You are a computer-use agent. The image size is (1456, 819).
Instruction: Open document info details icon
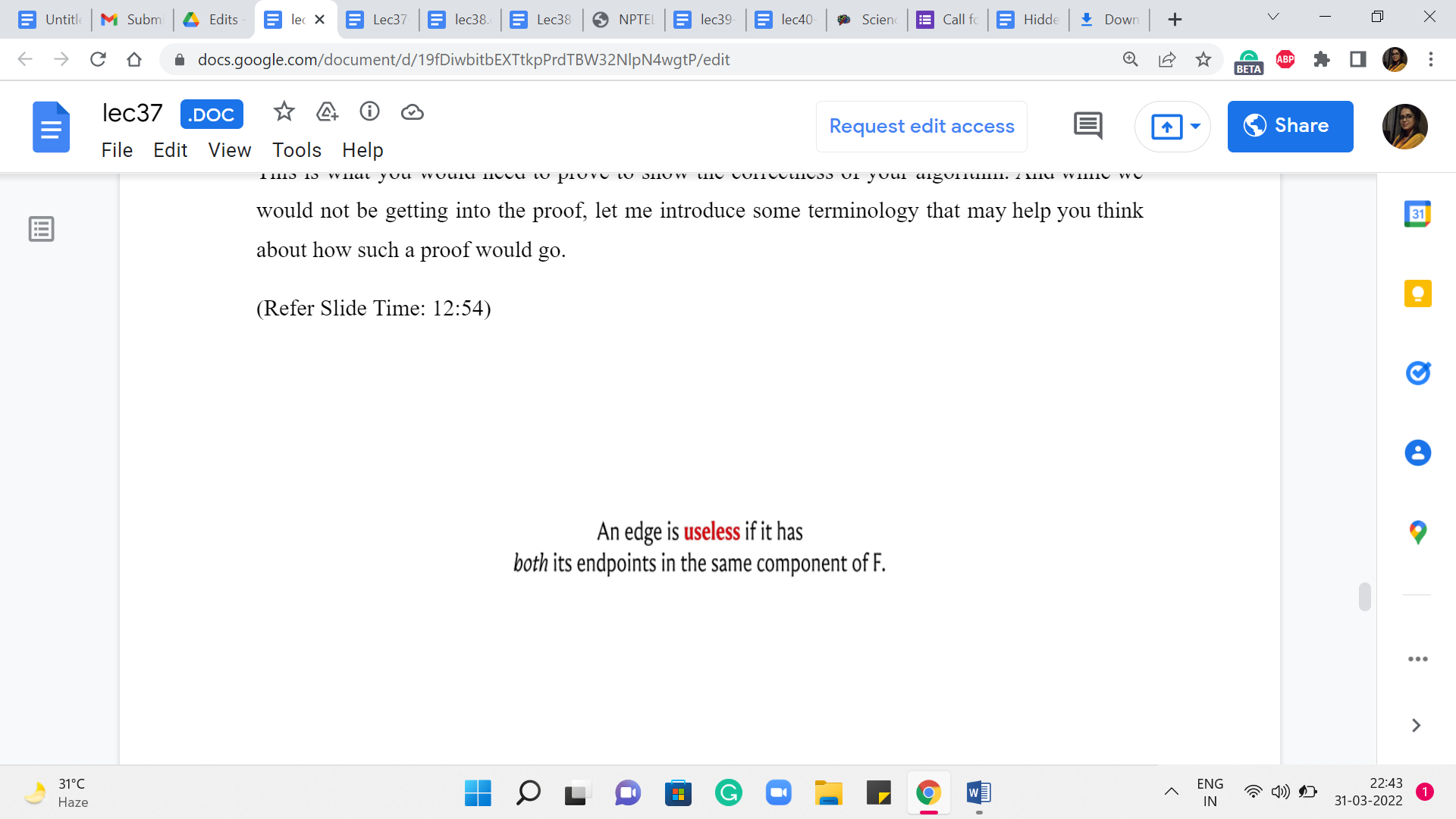tap(369, 112)
